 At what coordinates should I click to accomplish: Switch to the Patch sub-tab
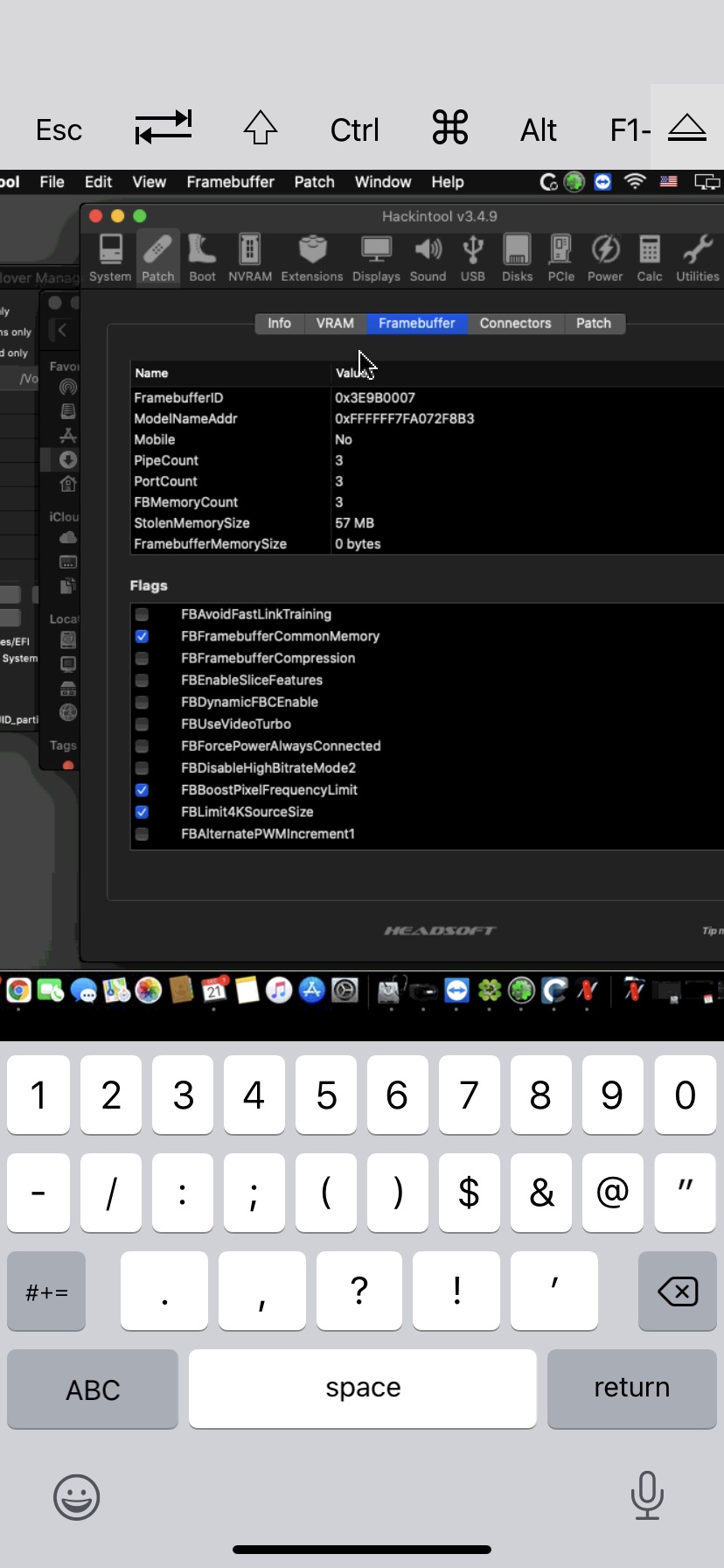click(x=594, y=323)
